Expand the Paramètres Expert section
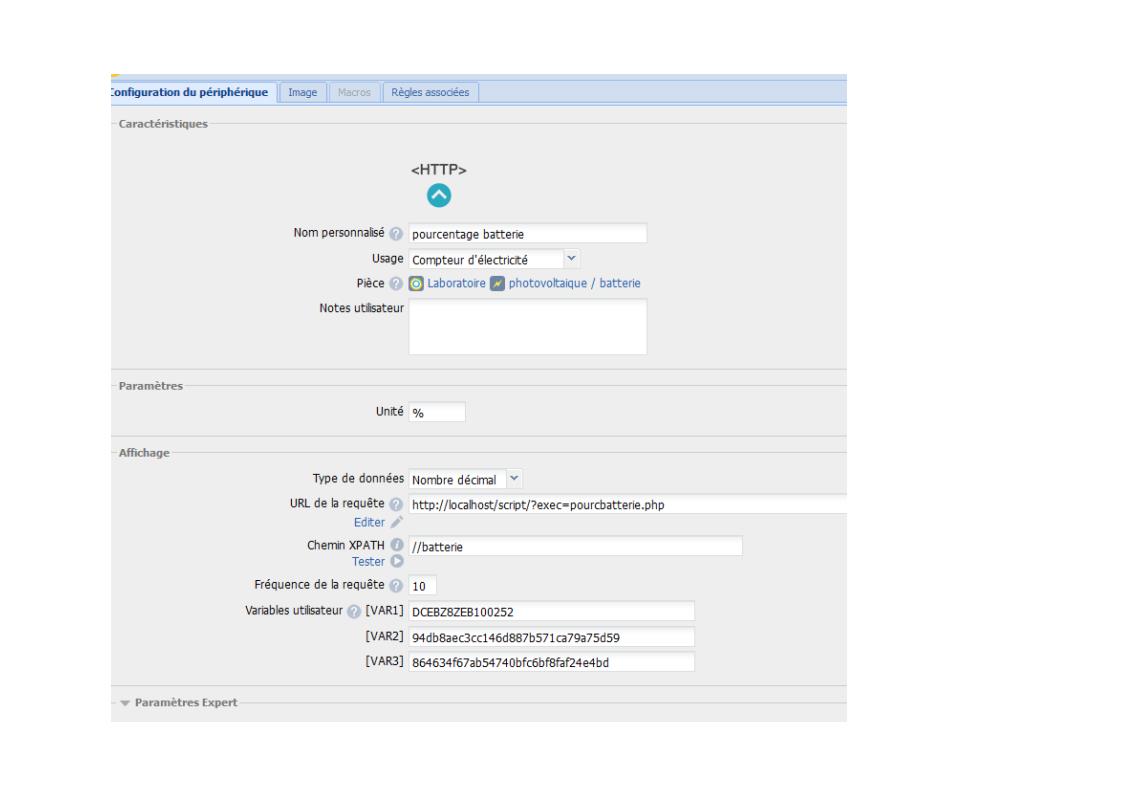The image size is (1122, 793). click(181, 701)
